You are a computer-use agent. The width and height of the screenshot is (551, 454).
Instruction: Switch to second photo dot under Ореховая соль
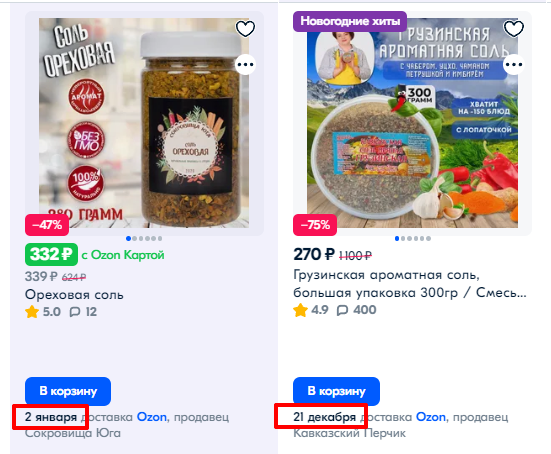(135, 239)
